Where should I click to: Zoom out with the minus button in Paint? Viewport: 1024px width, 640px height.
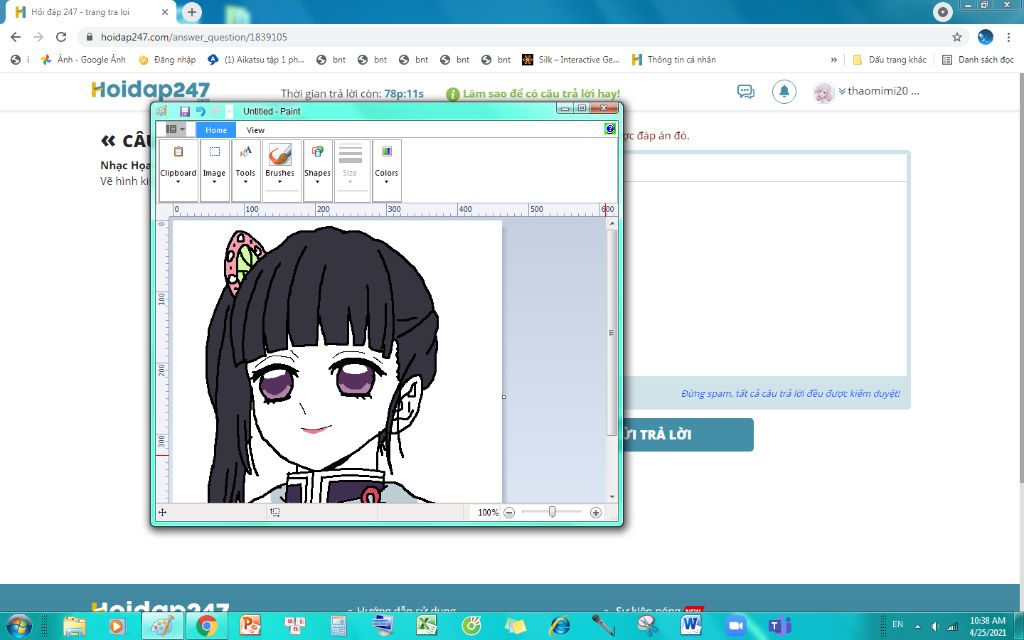point(509,513)
